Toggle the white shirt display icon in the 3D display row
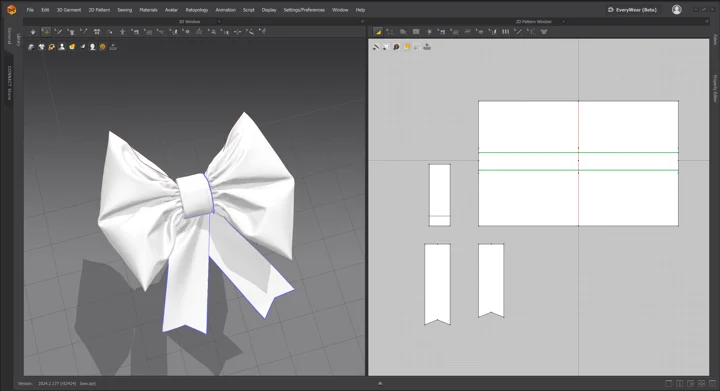Screen dimensions: 720x391 point(41,47)
